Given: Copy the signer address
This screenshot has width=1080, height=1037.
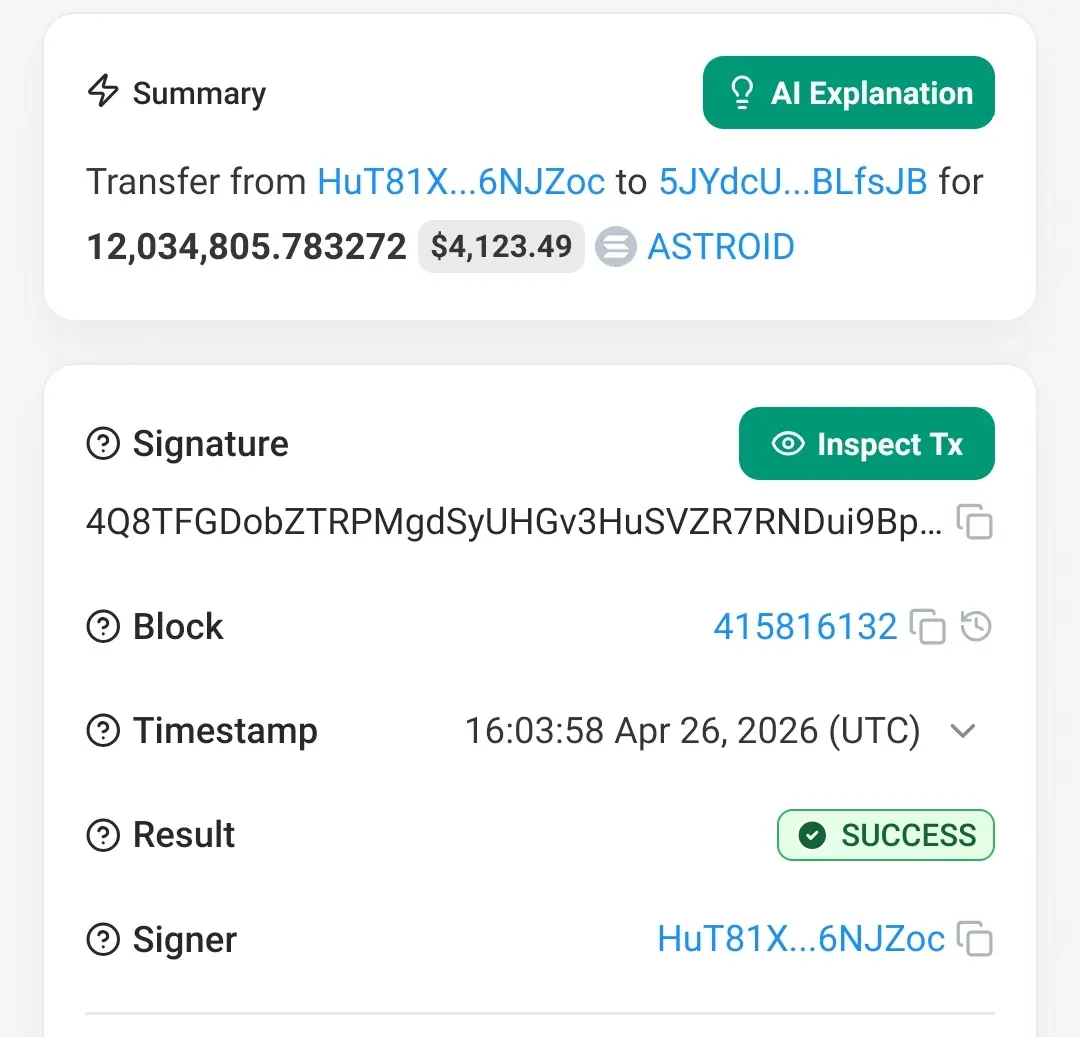Looking at the screenshot, I should [x=974, y=939].
